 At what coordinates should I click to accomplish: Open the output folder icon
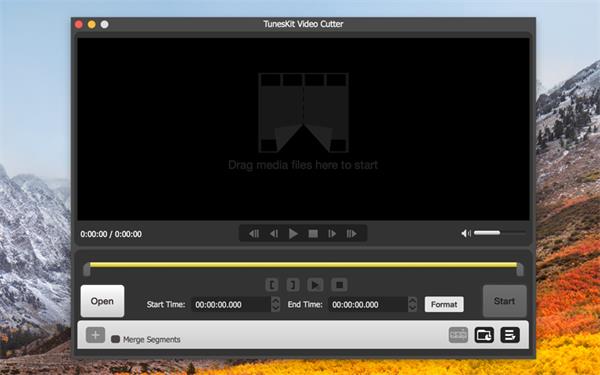tap(484, 335)
